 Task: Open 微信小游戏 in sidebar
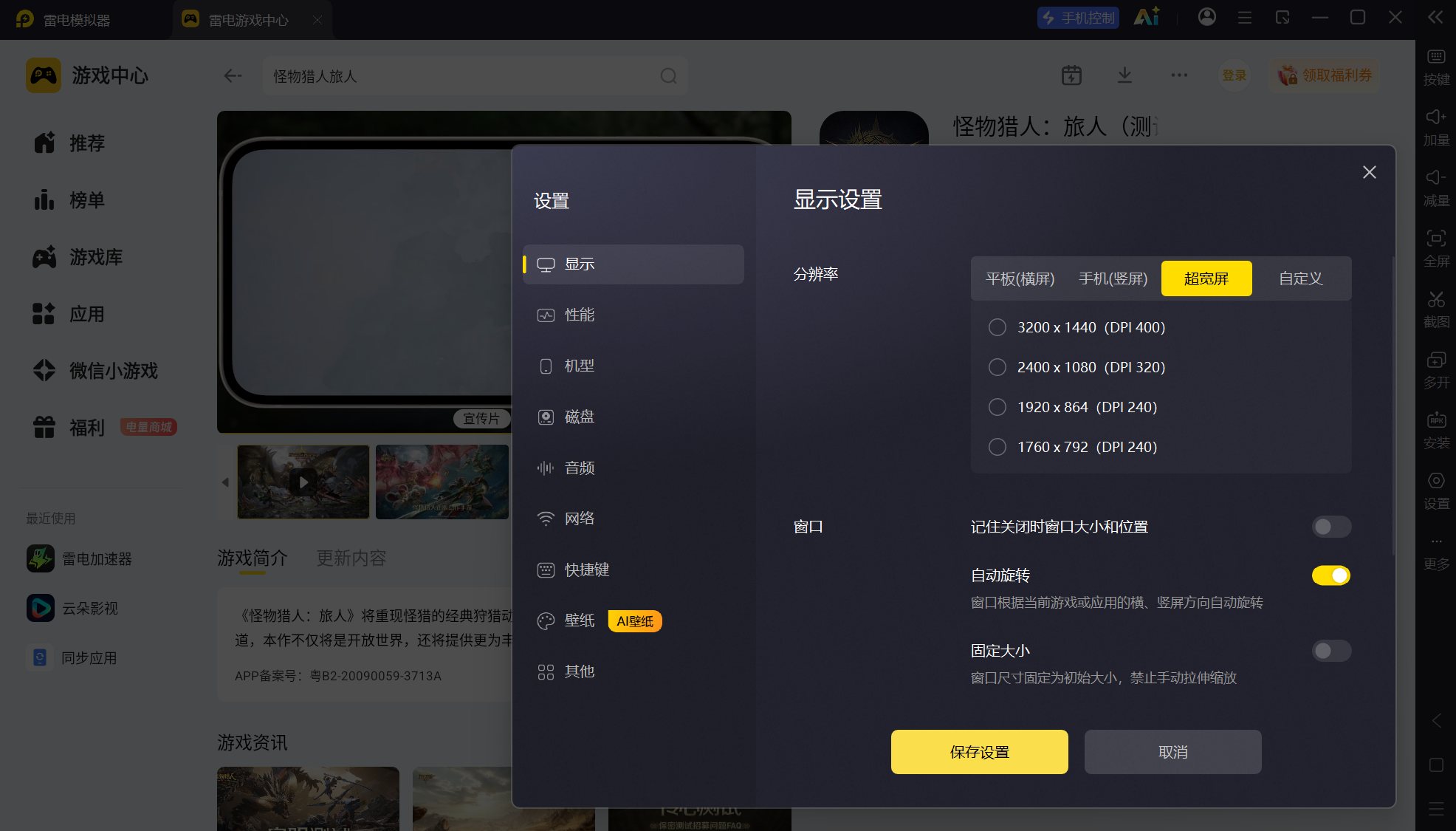point(96,370)
